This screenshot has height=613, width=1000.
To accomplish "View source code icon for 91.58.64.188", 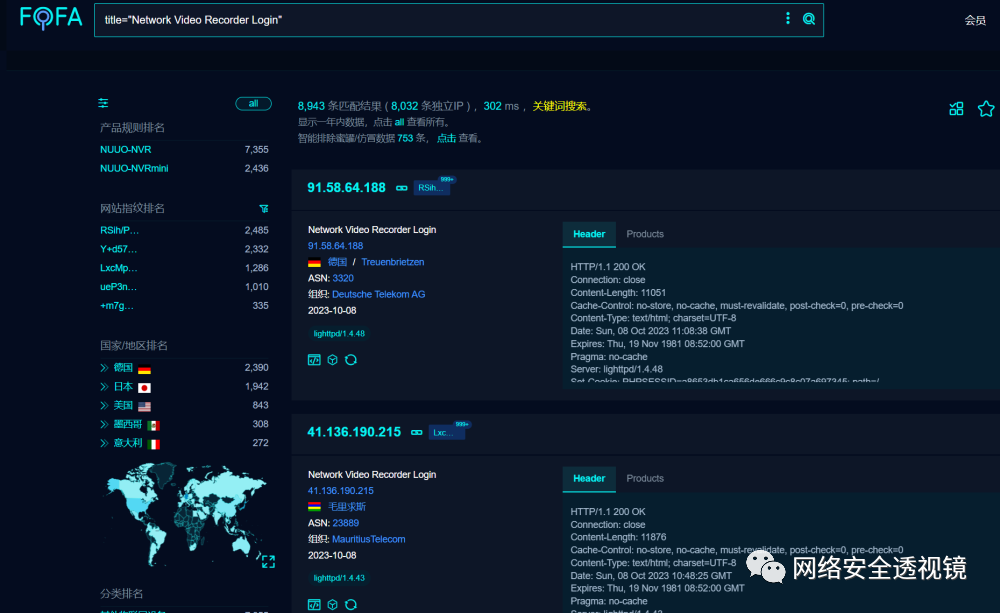I will coord(314,360).
